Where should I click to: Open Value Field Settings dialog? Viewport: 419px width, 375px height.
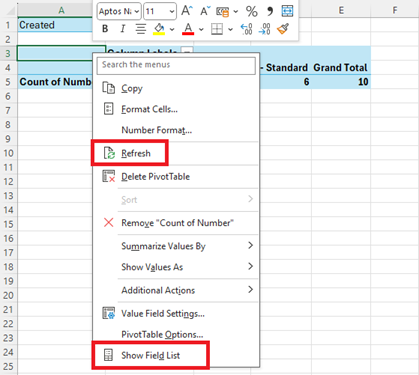point(176,313)
